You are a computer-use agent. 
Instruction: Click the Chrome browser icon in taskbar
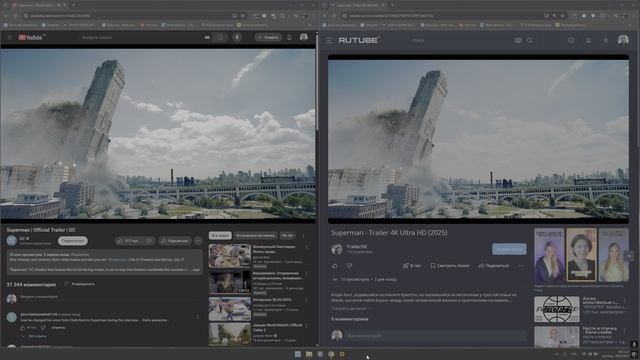tap(331, 354)
